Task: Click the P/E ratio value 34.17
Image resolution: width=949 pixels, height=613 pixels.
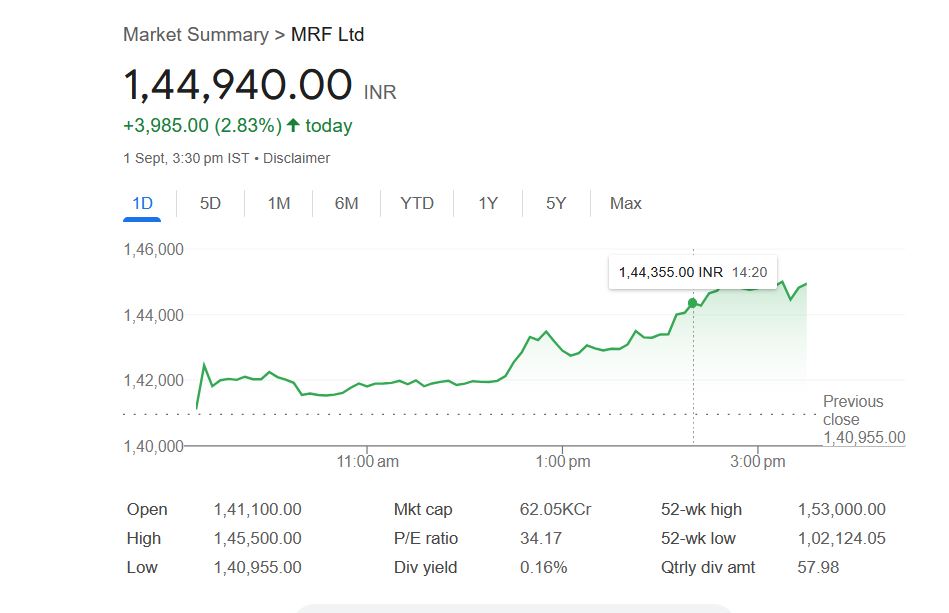Action: pyautogui.click(x=540, y=538)
